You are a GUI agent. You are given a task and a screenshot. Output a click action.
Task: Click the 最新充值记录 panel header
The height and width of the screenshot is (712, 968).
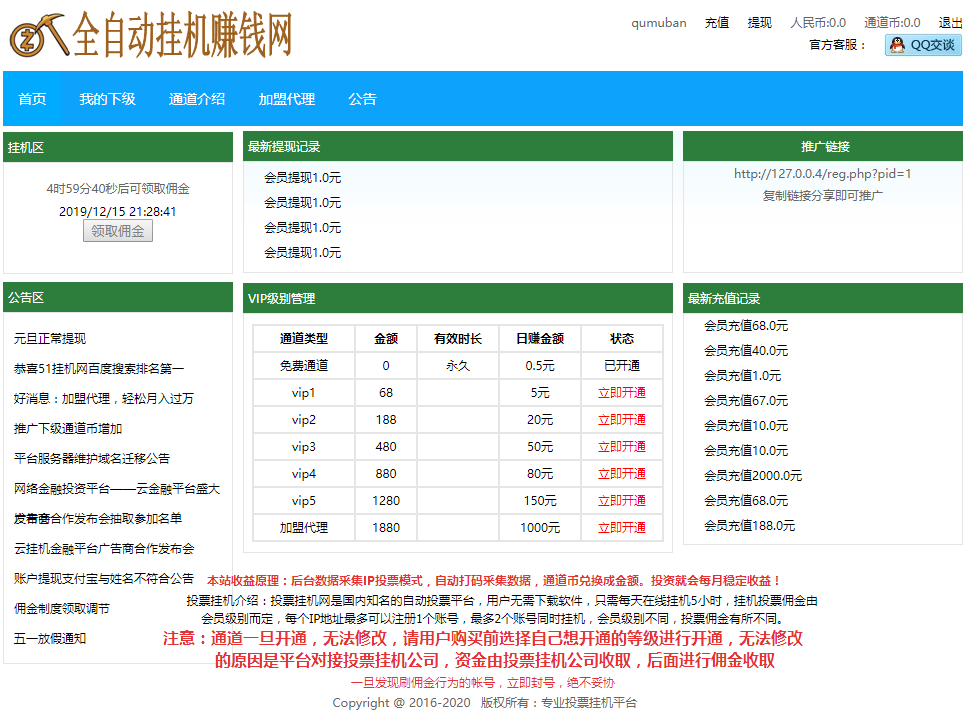[823, 298]
